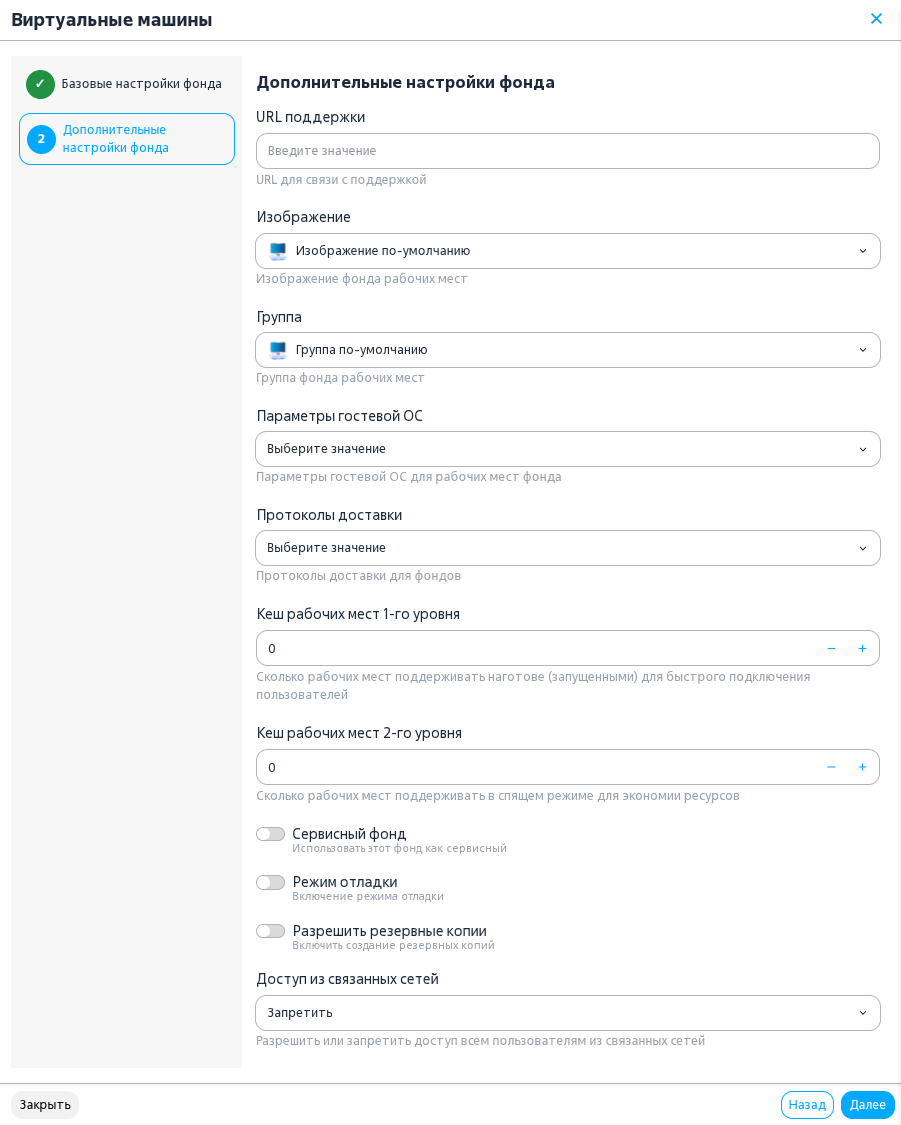The image size is (901, 1125).
Task: Click the monitor icon in Изображение field
Action: 278,251
